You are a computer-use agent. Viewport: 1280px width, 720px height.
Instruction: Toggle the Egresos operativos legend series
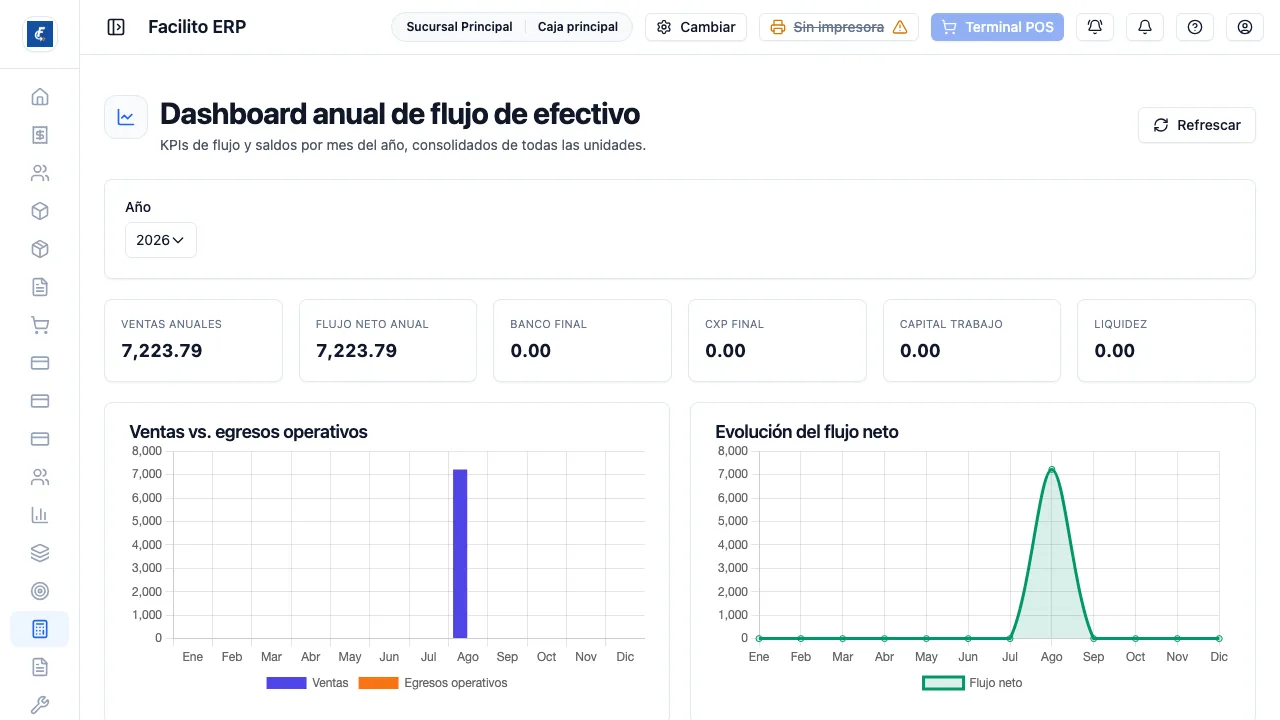[433, 683]
